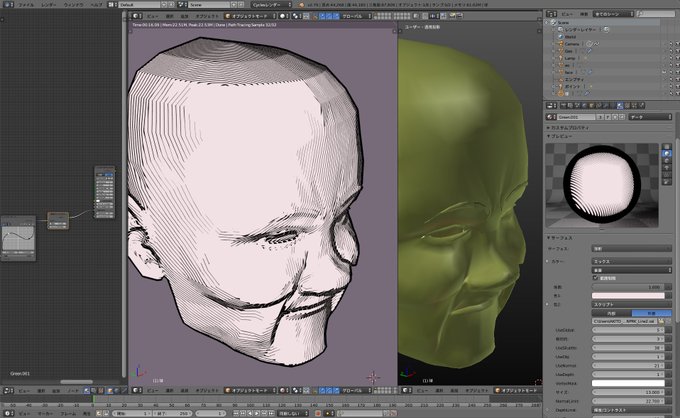Open the Physics properties tab icon
The image size is (680, 418).
[x=641, y=105]
